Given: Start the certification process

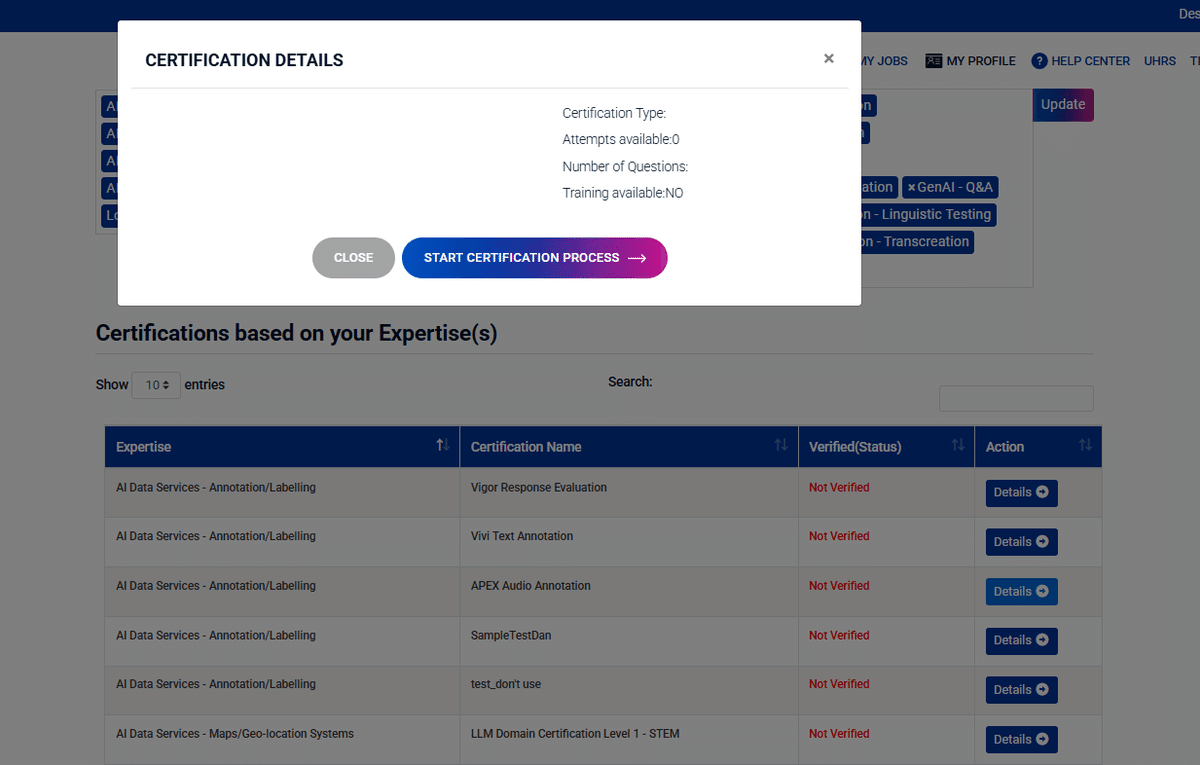Looking at the screenshot, I should click(534, 258).
